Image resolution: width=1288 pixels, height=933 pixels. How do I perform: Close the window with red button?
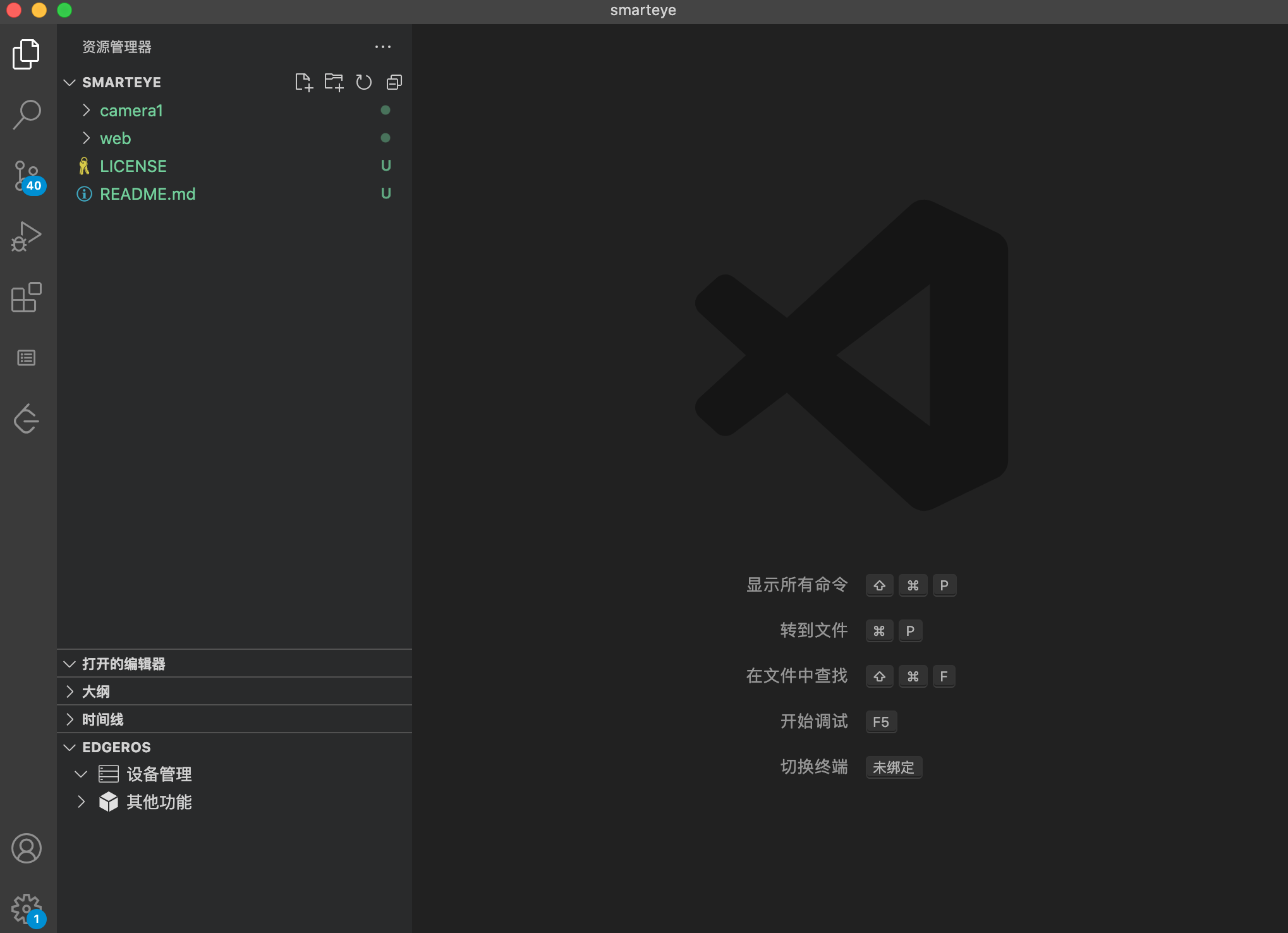[14, 10]
